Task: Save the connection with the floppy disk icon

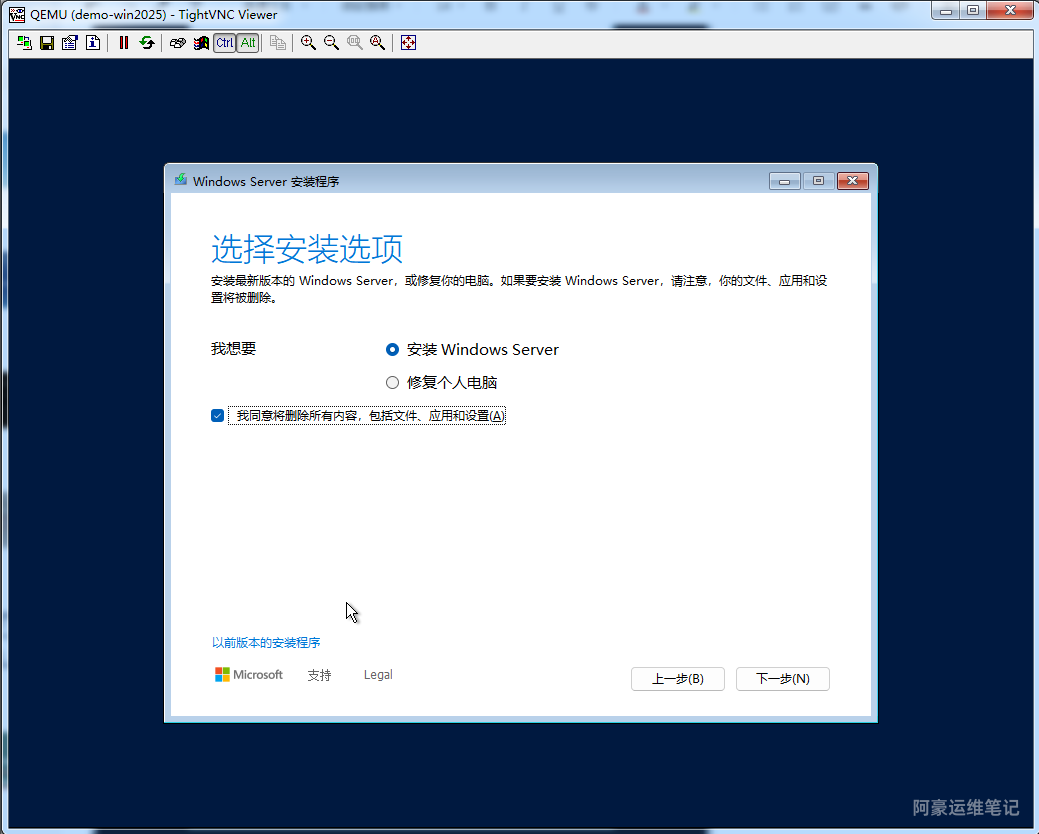Action: coord(47,43)
